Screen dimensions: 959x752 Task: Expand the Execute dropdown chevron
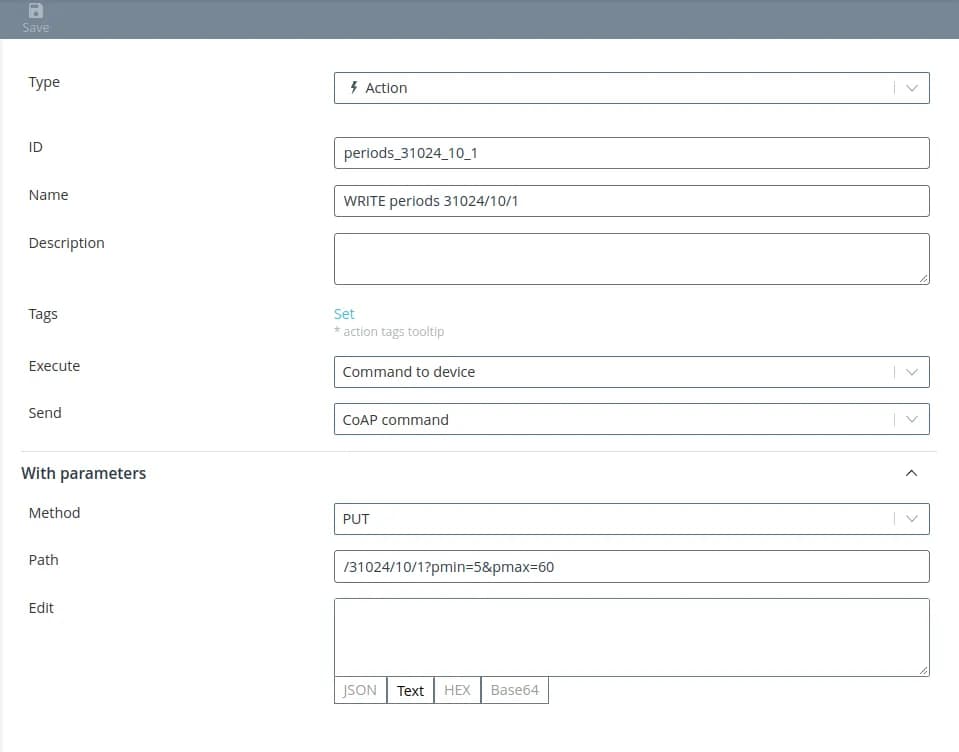911,372
